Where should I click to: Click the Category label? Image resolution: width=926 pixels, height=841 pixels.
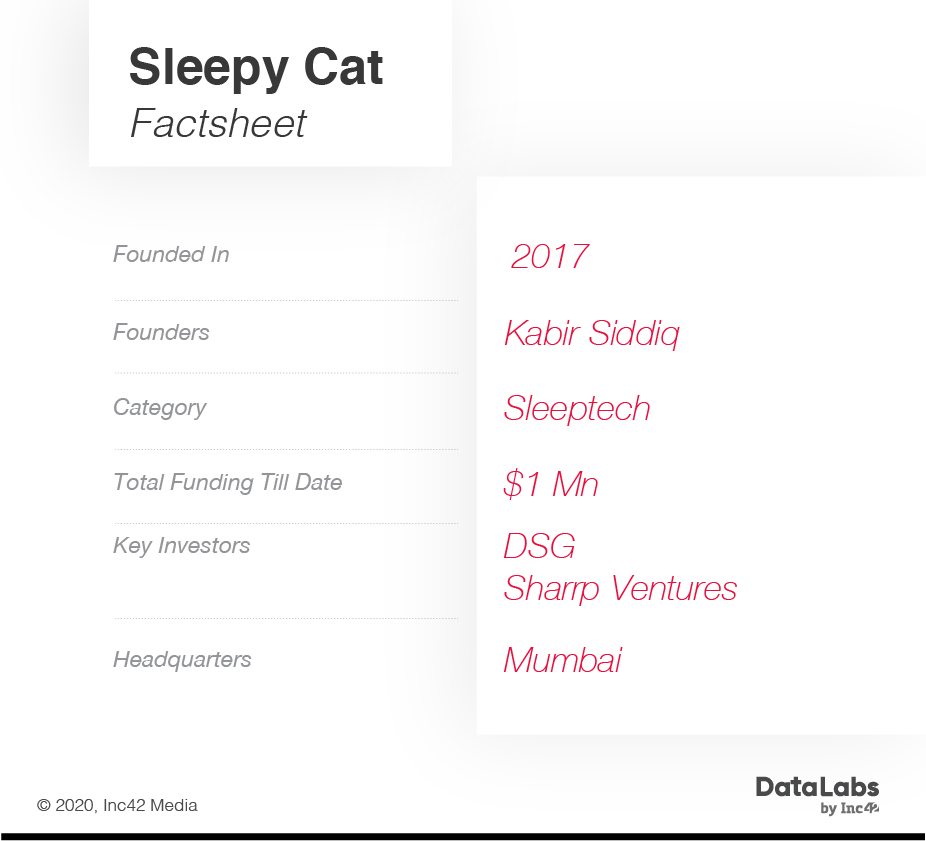coord(159,407)
